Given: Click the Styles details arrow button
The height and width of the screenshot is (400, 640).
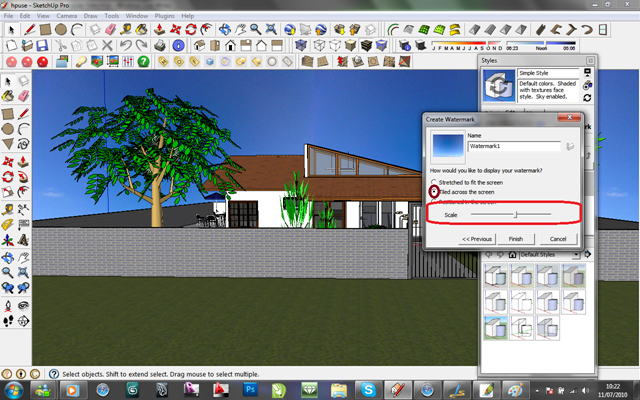Looking at the screenshot, I should [588, 255].
